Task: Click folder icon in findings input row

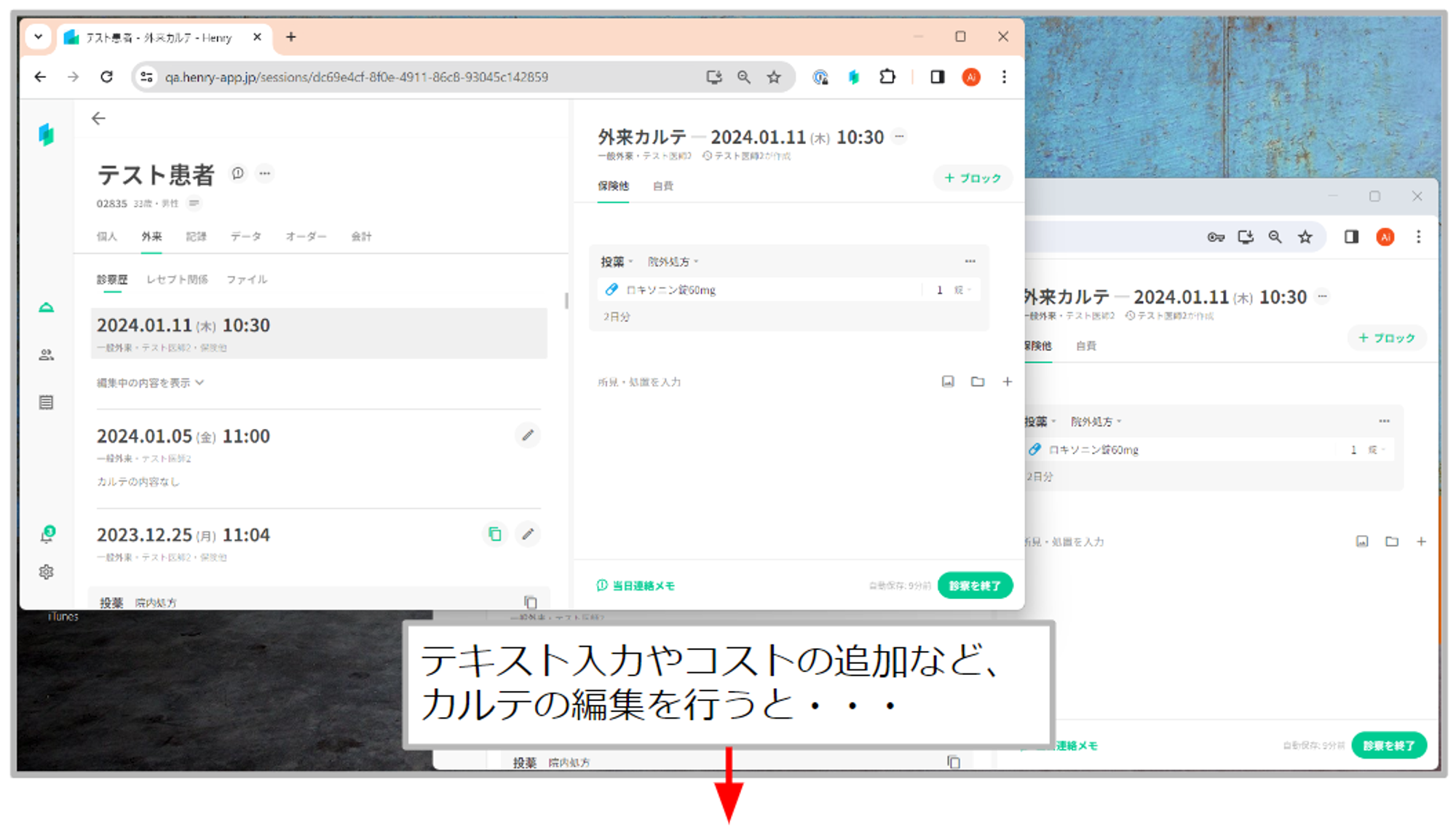Action: [978, 382]
